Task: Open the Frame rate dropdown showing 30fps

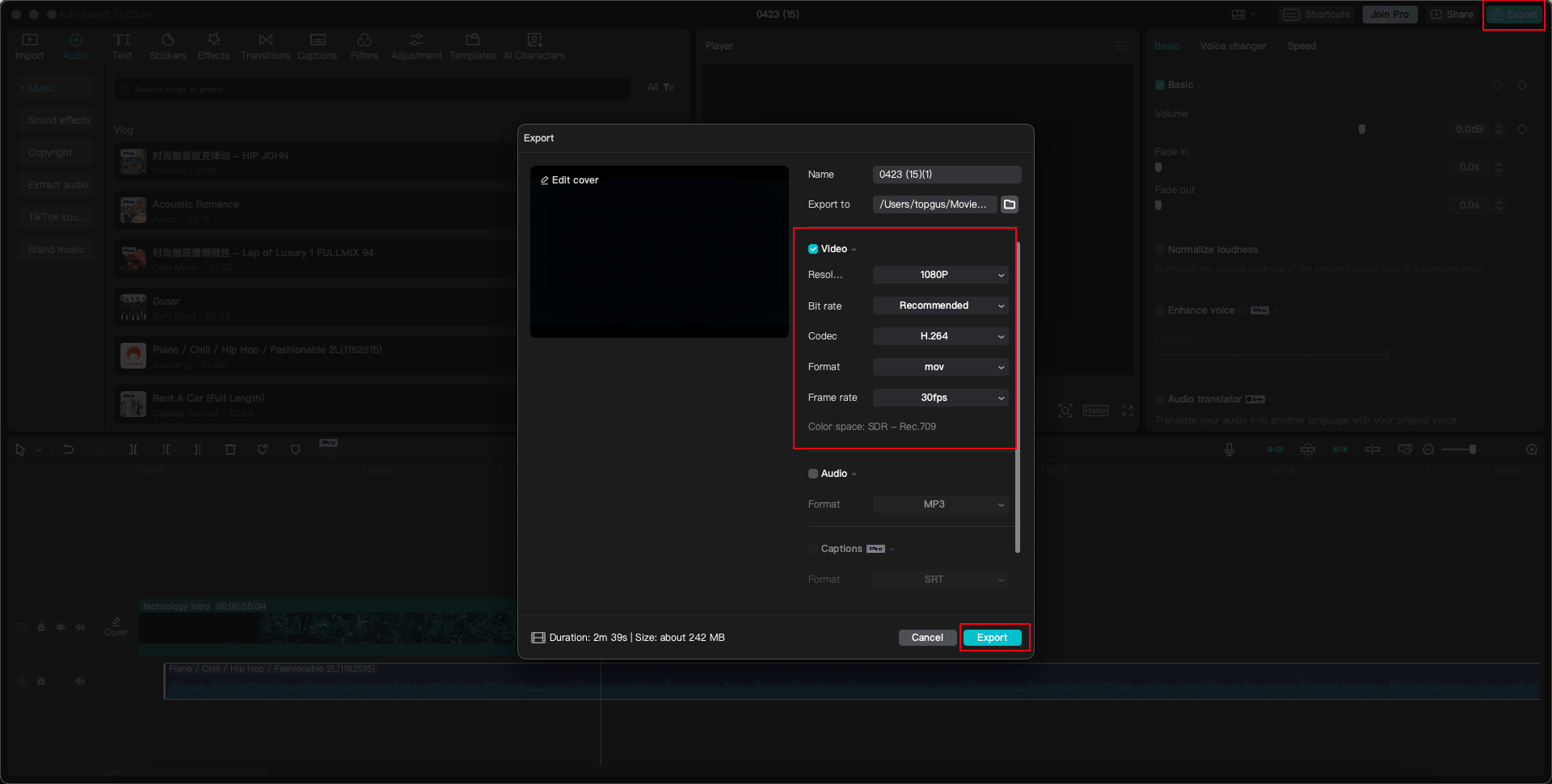Action: pyautogui.click(x=940, y=398)
